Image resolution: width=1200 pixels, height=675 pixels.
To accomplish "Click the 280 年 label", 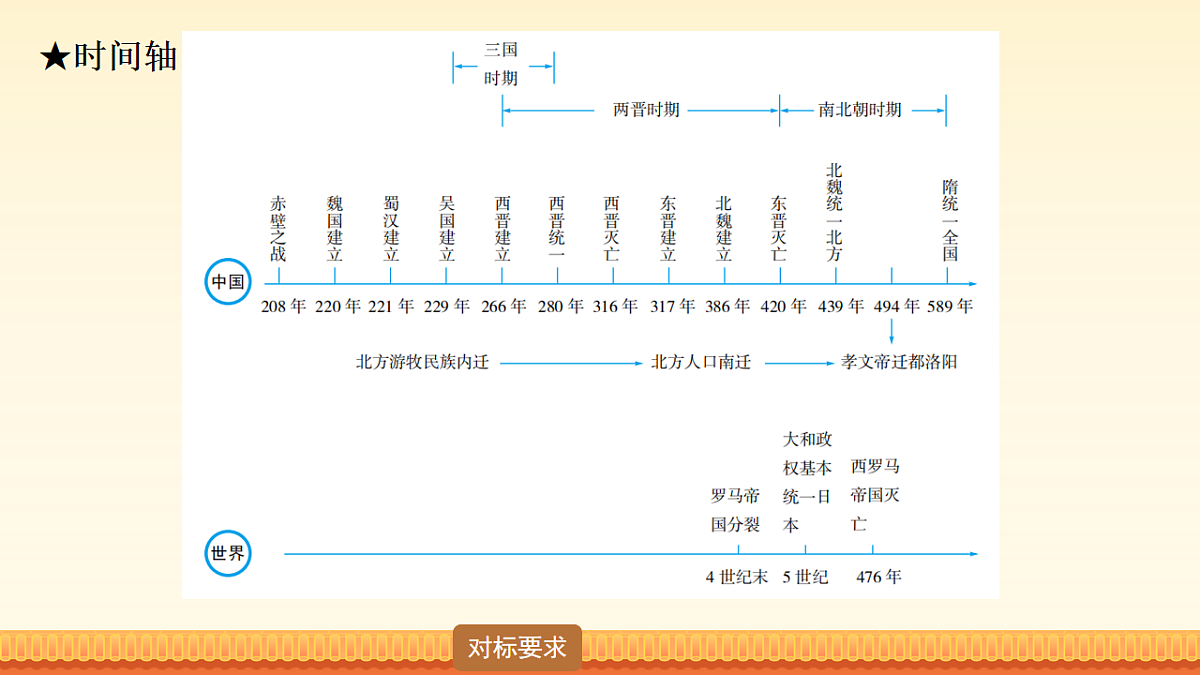I will coord(560,307).
